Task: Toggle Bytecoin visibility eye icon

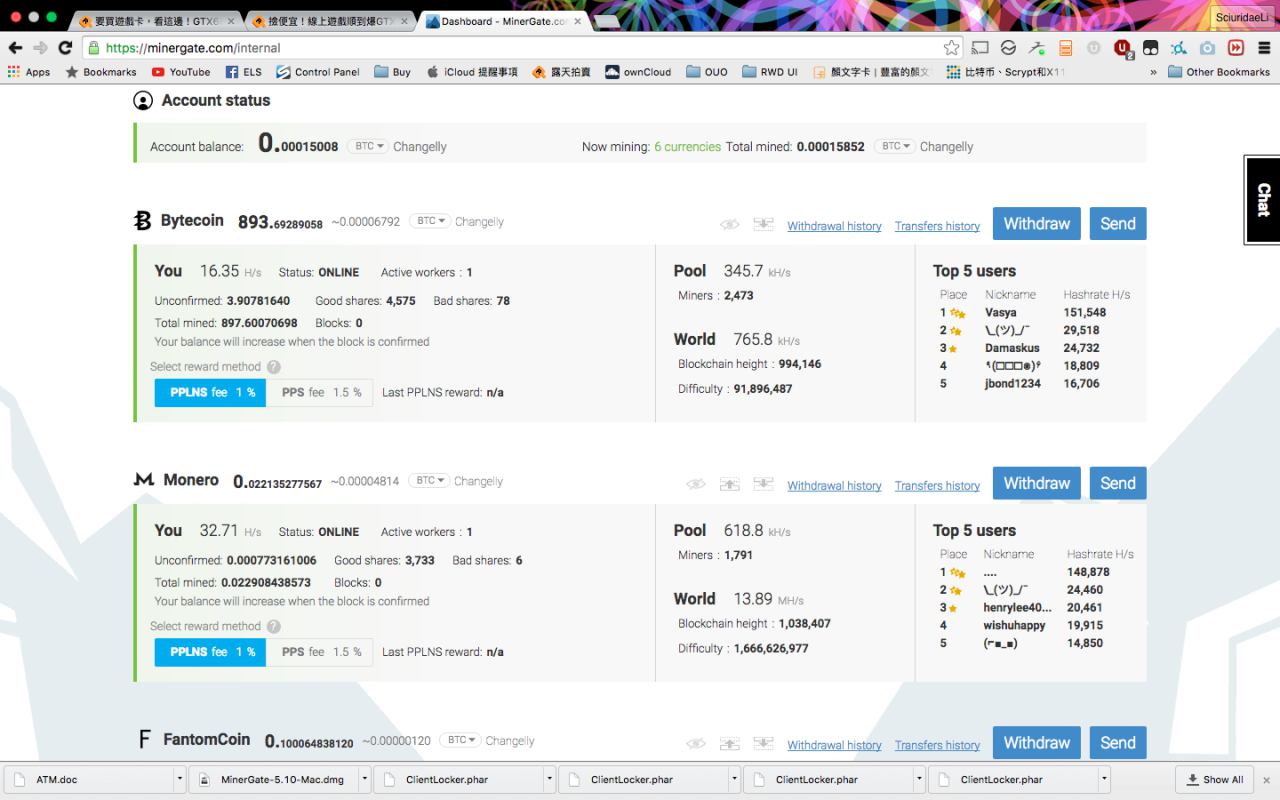Action: pos(729,225)
